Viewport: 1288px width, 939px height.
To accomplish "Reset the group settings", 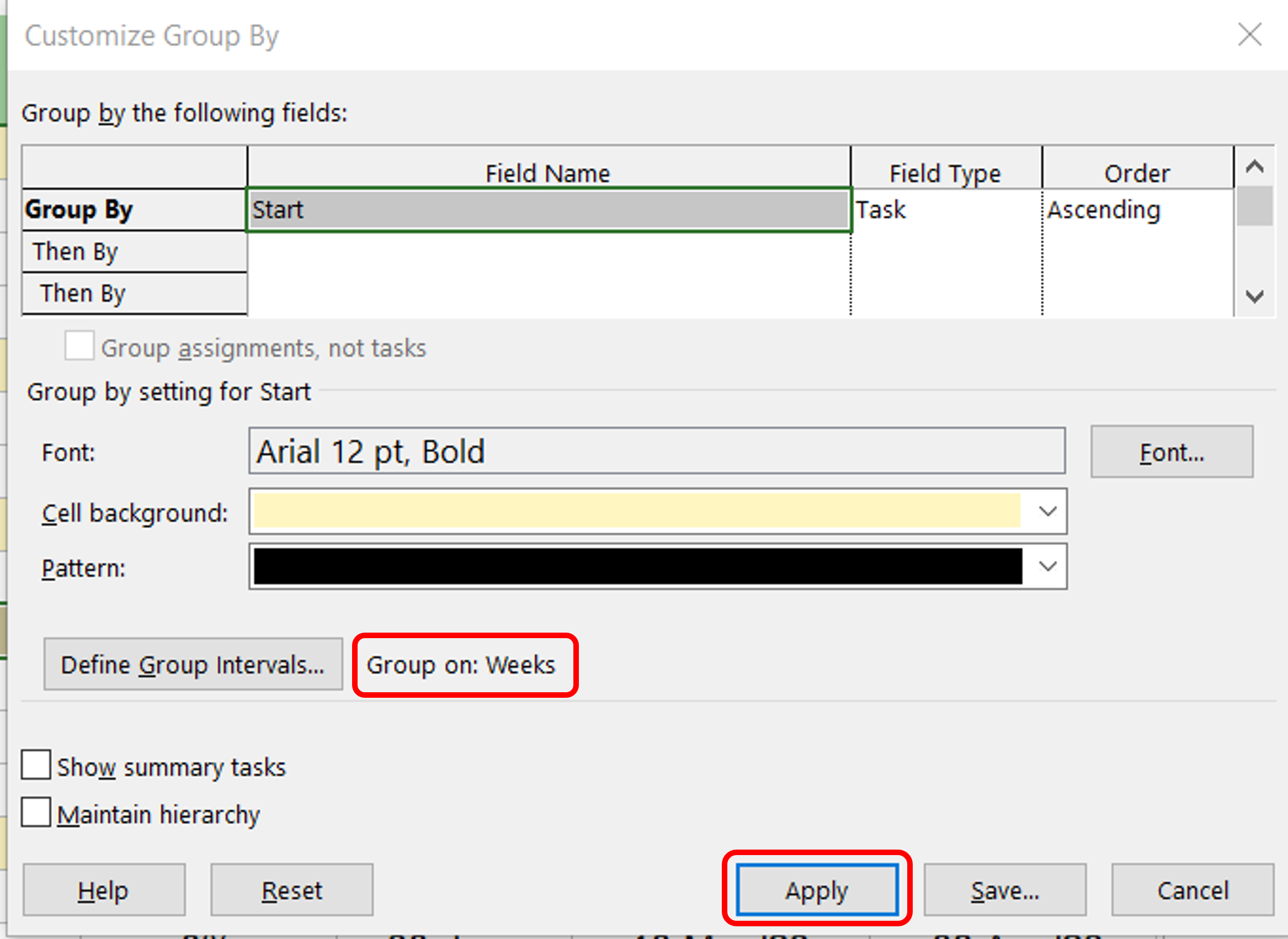I will (x=291, y=889).
